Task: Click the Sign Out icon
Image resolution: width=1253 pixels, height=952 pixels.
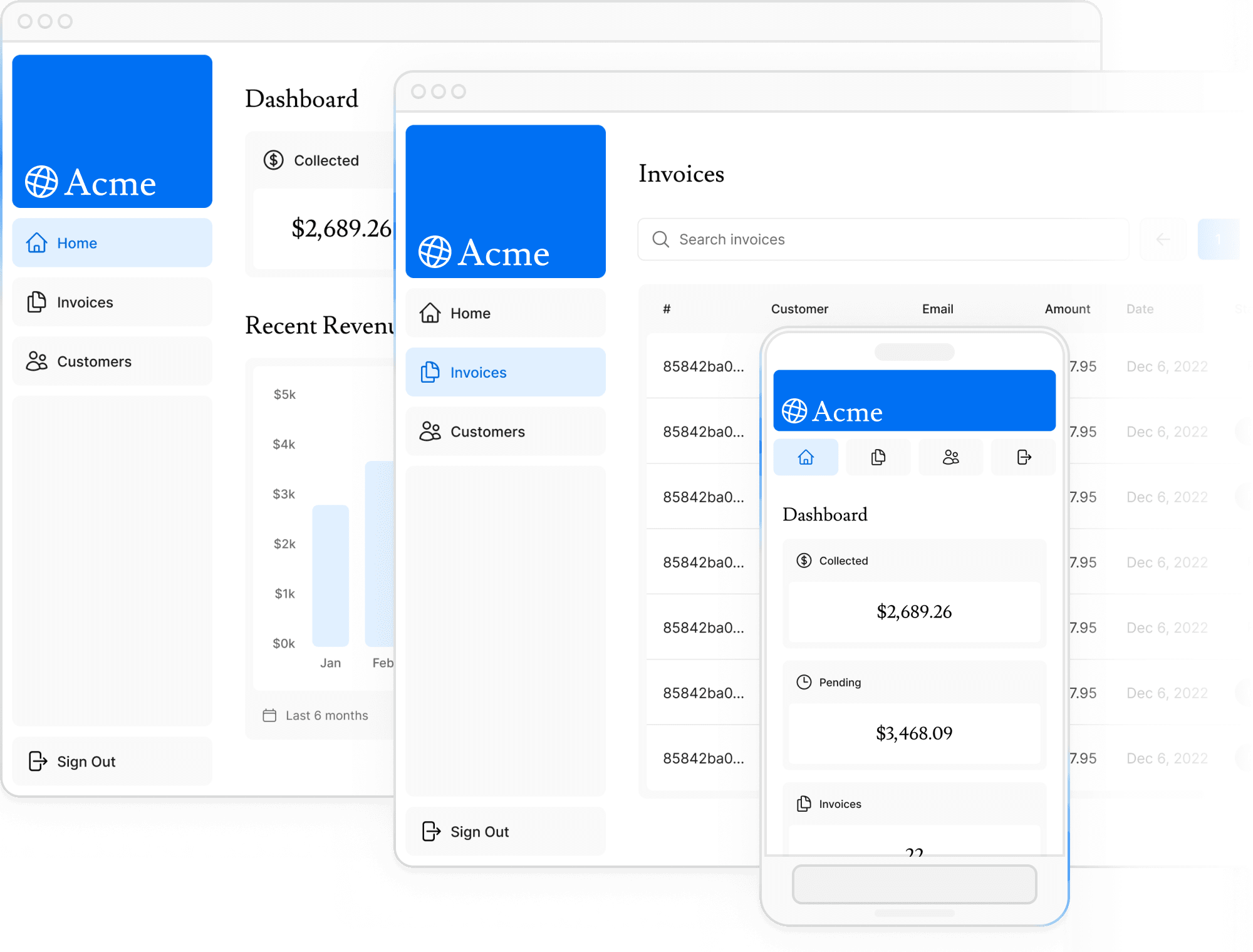Action: (37, 760)
